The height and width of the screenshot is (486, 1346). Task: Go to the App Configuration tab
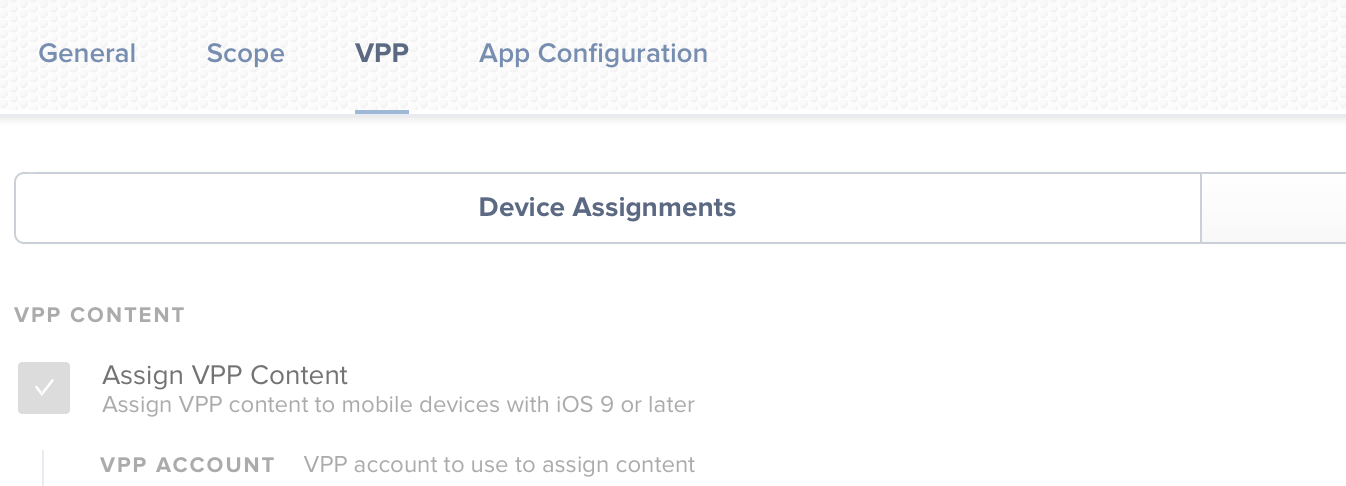coord(593,53)
